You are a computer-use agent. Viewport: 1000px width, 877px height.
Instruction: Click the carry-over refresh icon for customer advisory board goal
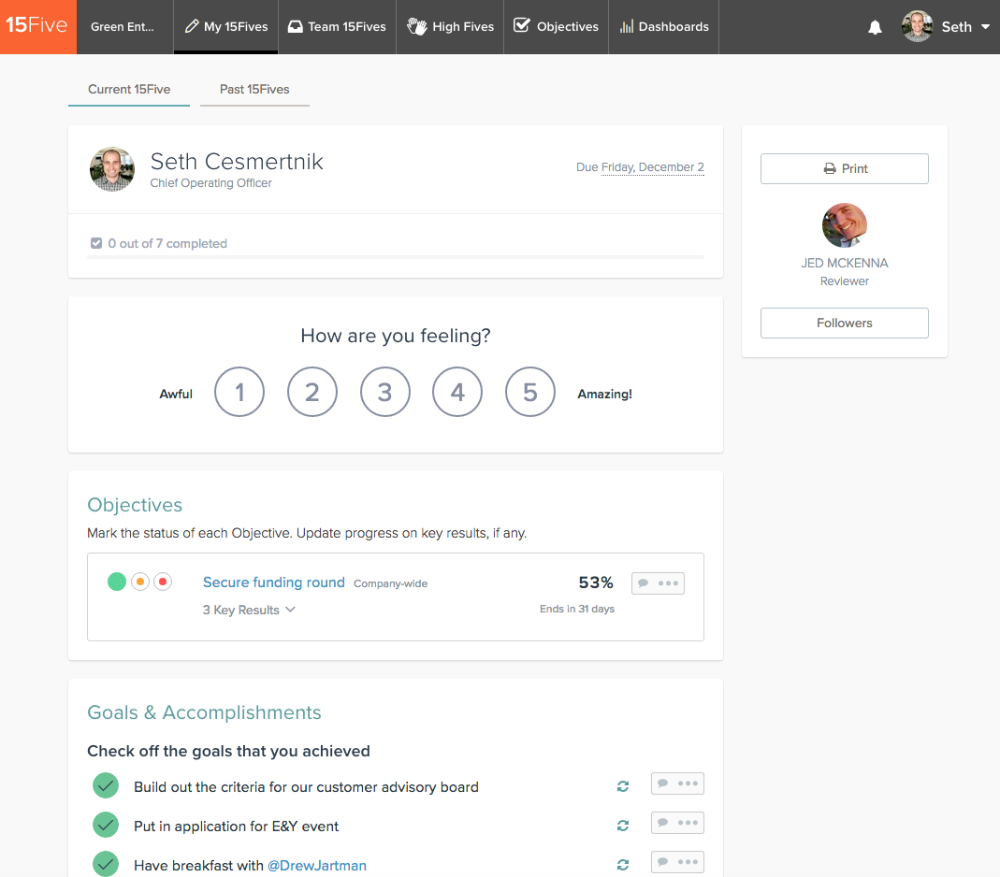point(622,786)
